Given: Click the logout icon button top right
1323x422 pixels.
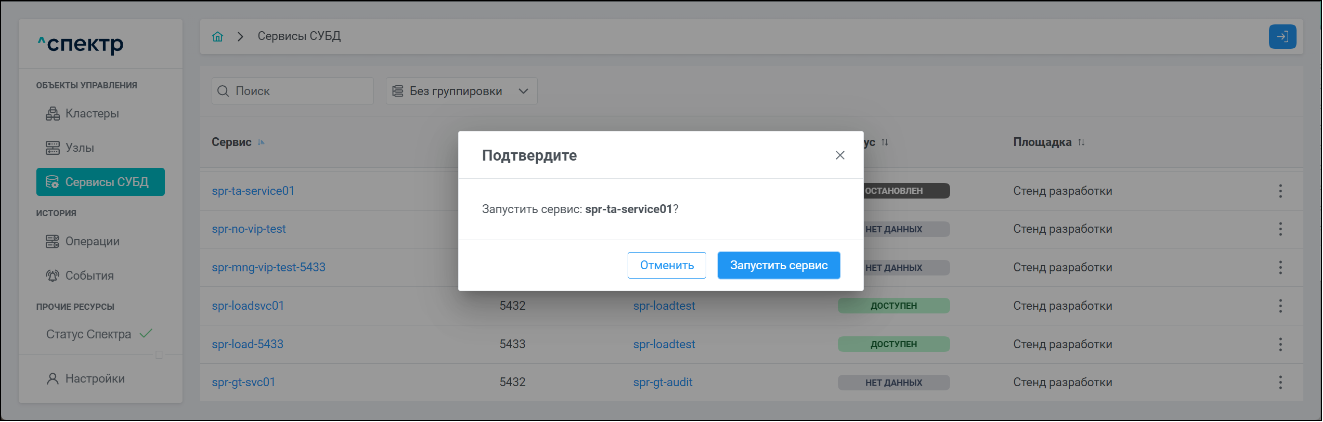Looking at the screenshot, I should 1282,37.
